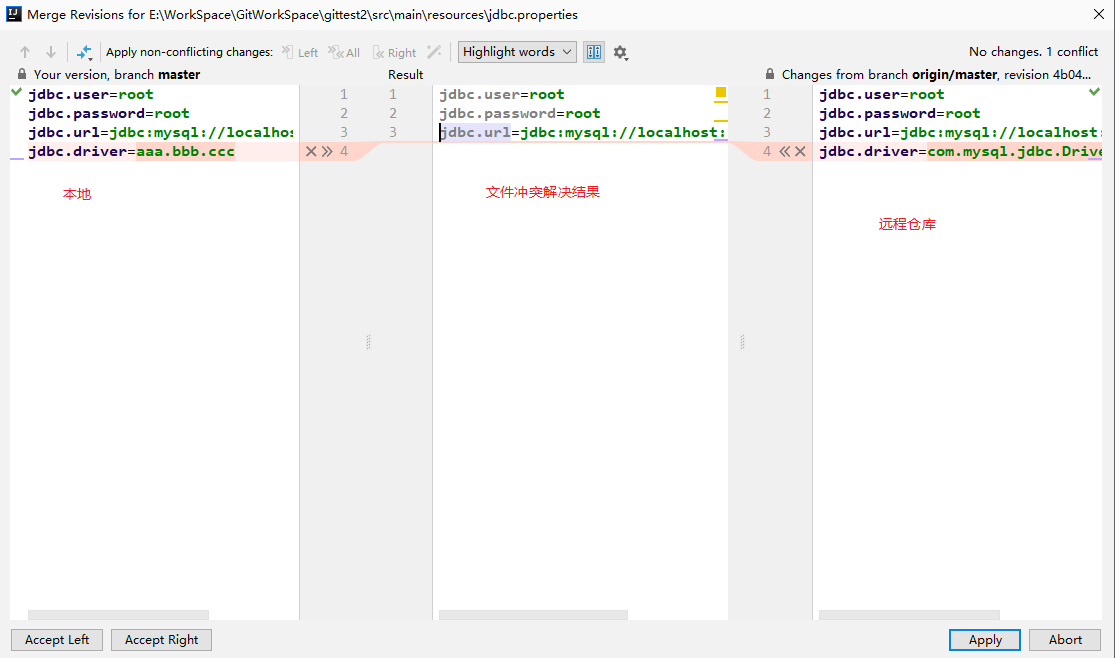
Task: Click jdbc.user=root in left pane
Action: 91,94
